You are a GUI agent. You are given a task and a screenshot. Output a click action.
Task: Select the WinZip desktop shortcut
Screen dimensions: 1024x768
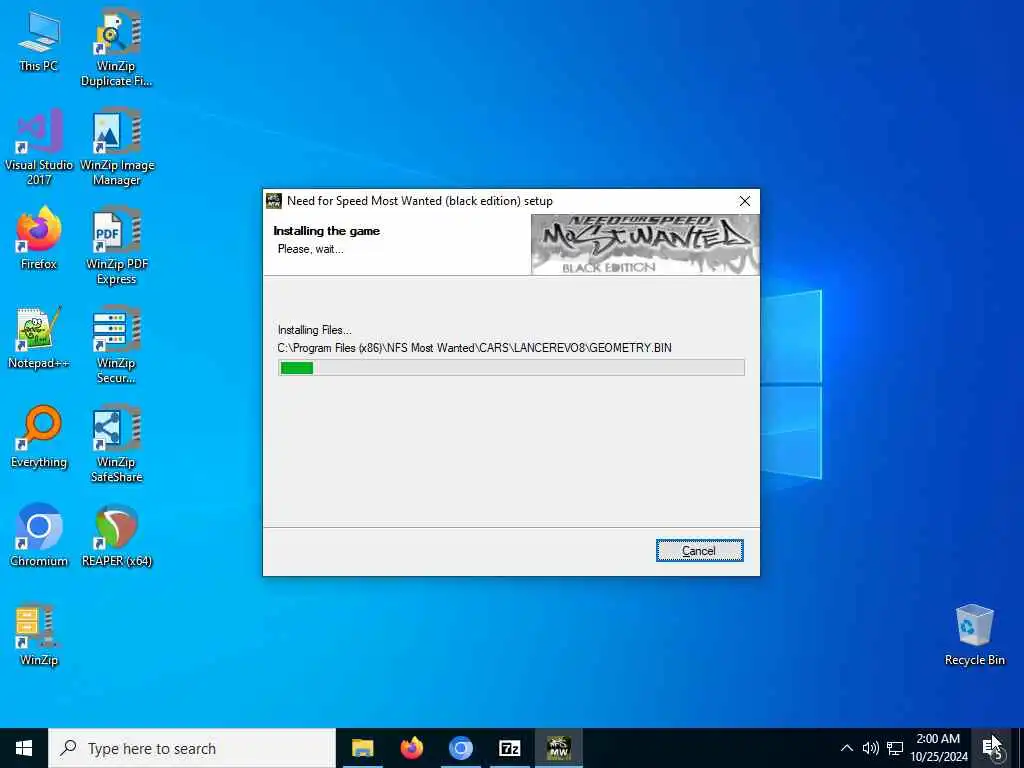39,635
